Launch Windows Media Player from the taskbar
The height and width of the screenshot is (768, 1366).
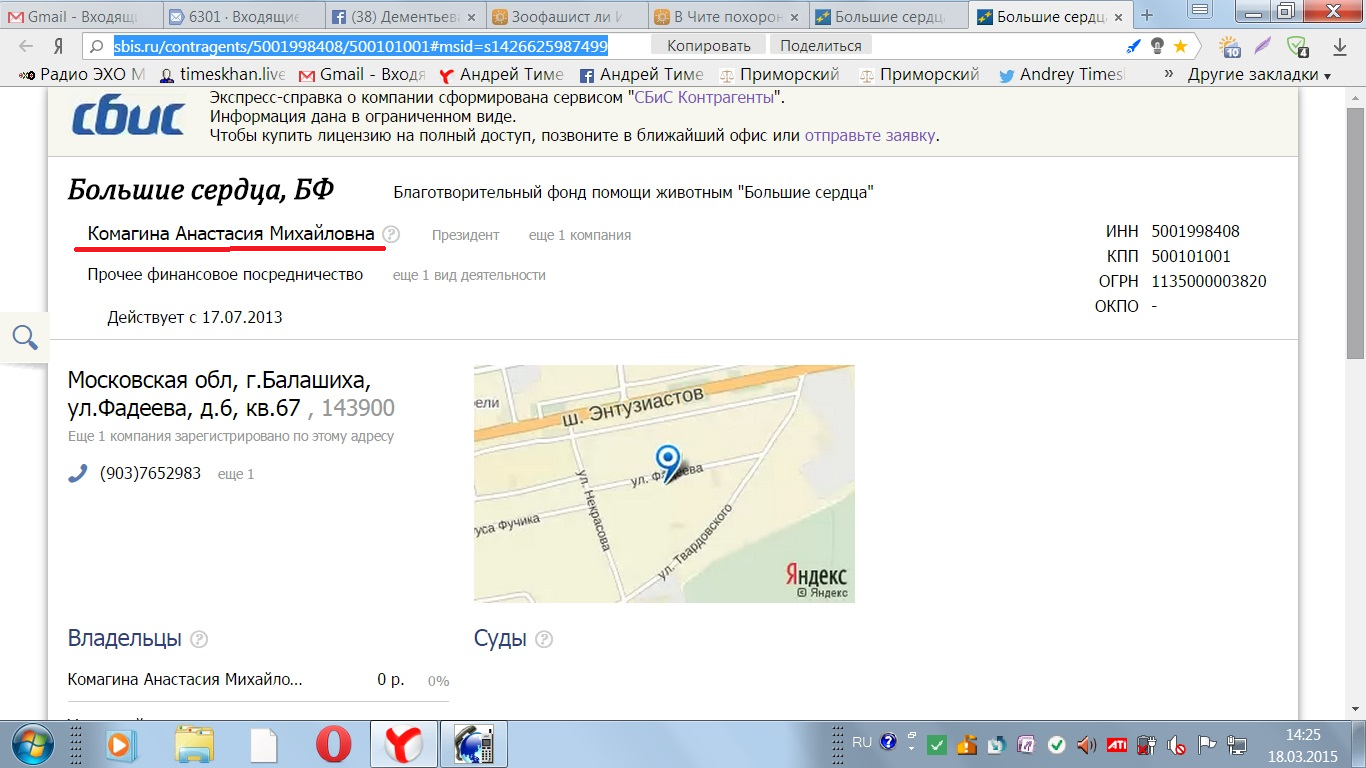tap(120, 744)
